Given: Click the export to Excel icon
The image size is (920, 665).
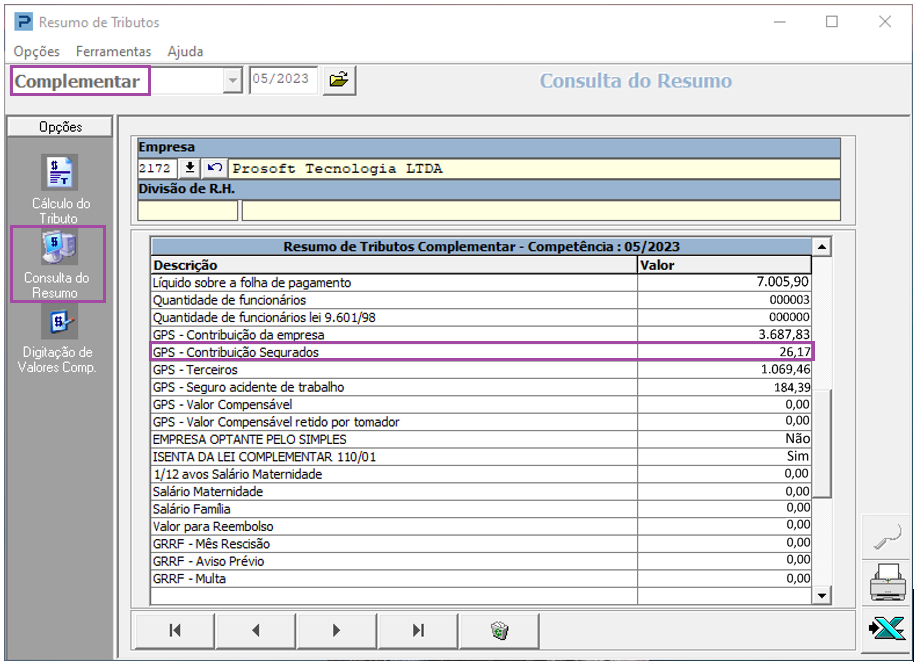Looking at the screenshot, I should (x=887, y=629).
